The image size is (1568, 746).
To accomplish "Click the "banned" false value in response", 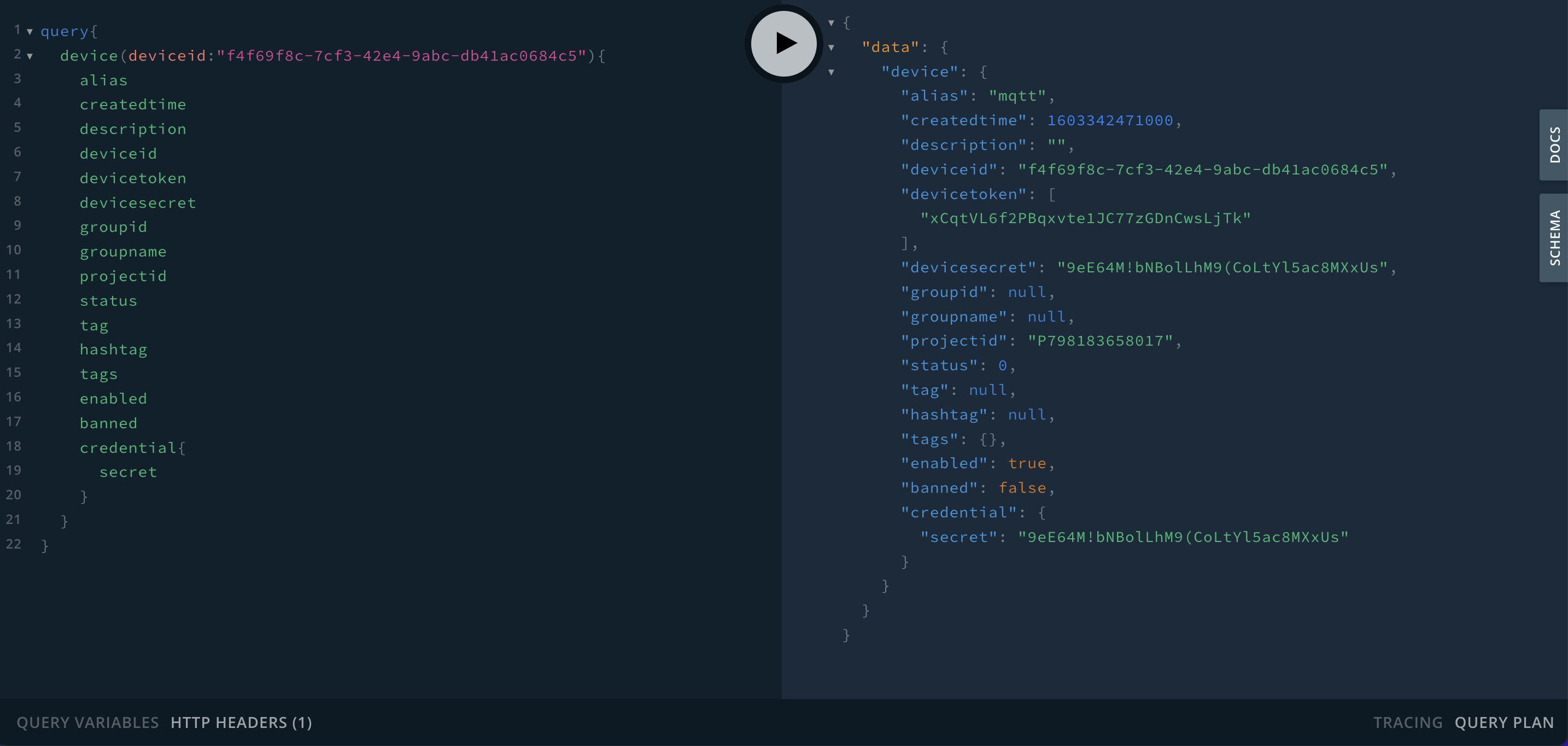I will tap(1022, 488).
